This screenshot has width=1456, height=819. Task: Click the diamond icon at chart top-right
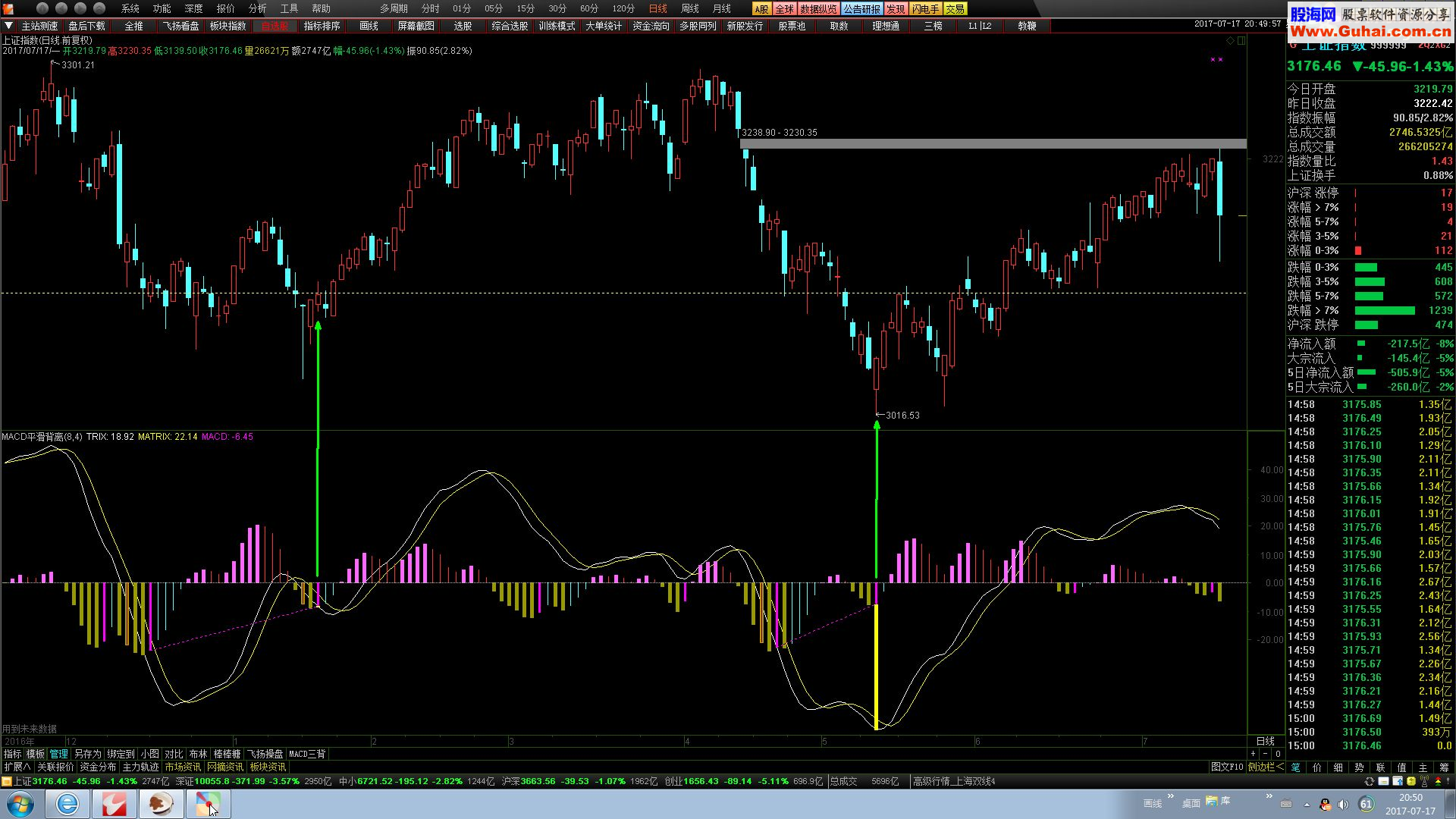coord(1230,40)
